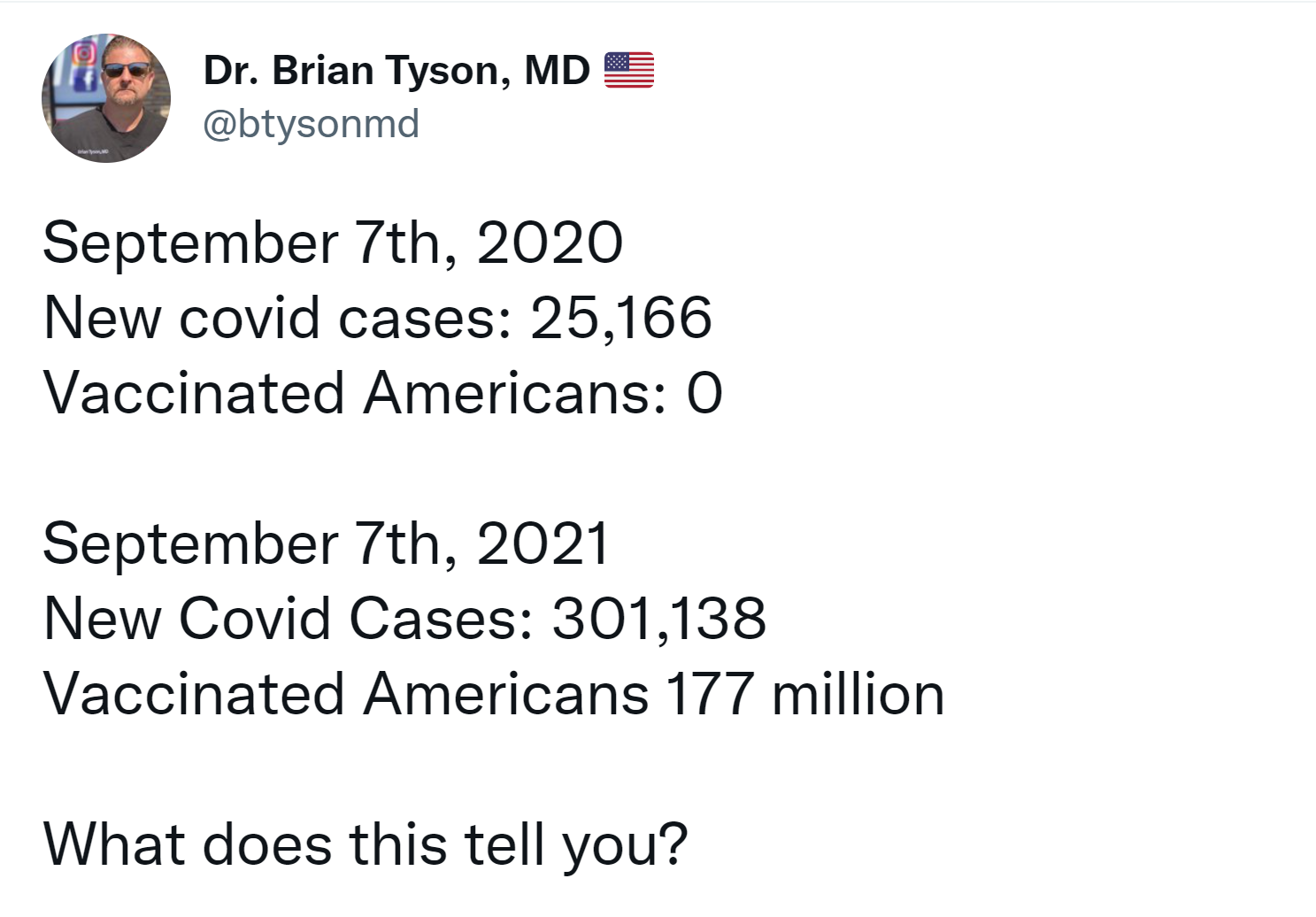Click the @btysonmd handle
This screenshot has width=1316, height=917.
pos(311,124)
